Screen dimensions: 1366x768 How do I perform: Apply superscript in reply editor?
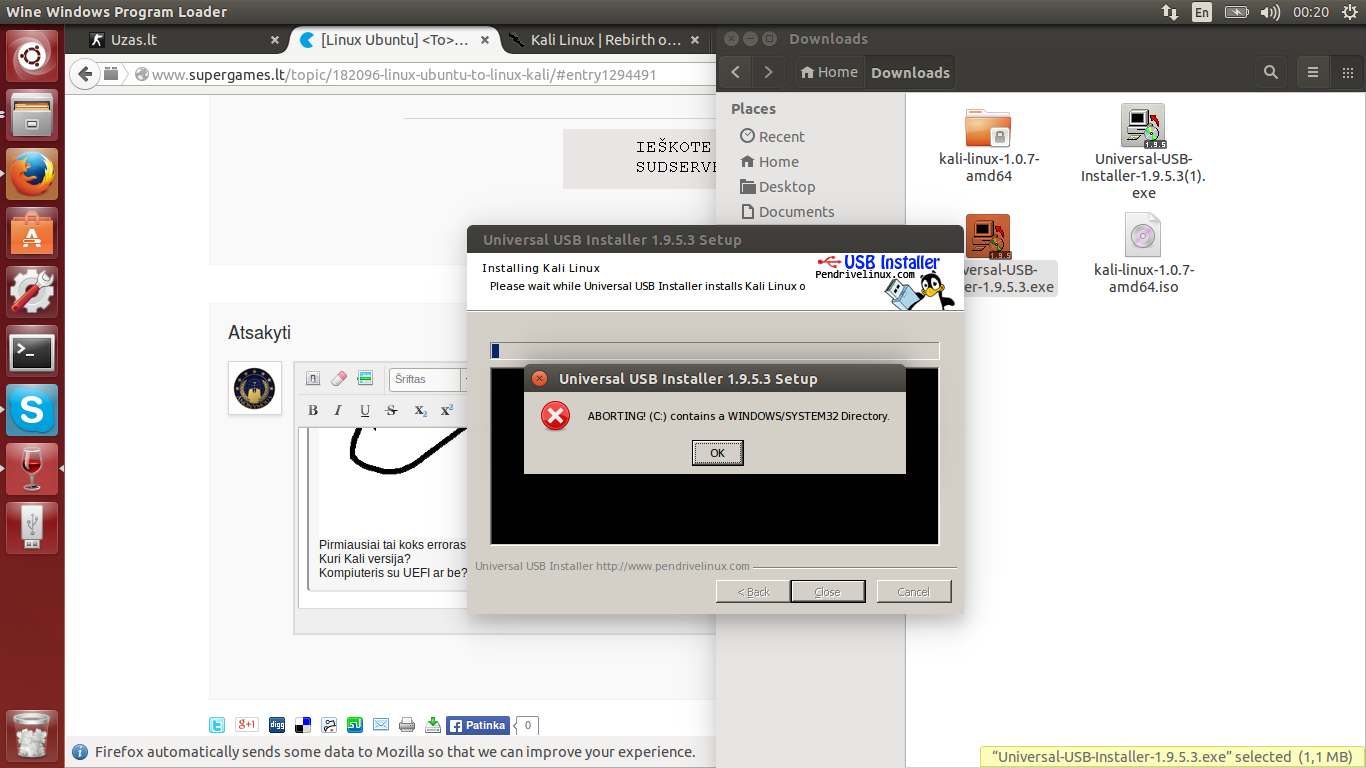click(x=447, y=410)
